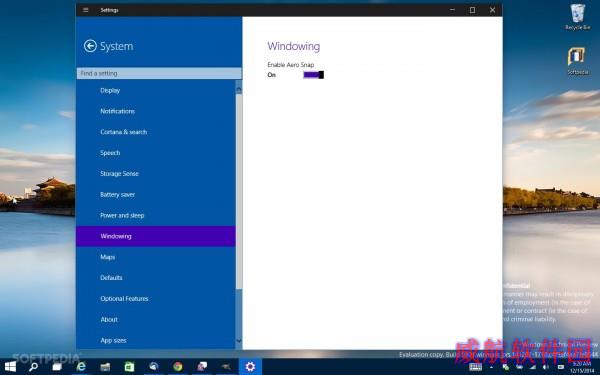Open Google Chrome from the taskbar

(178, 367)
